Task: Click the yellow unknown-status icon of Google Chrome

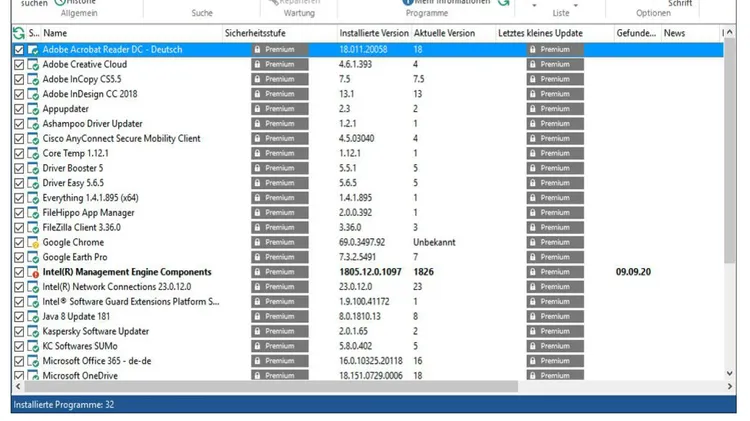Action: (x=33, y=243)
